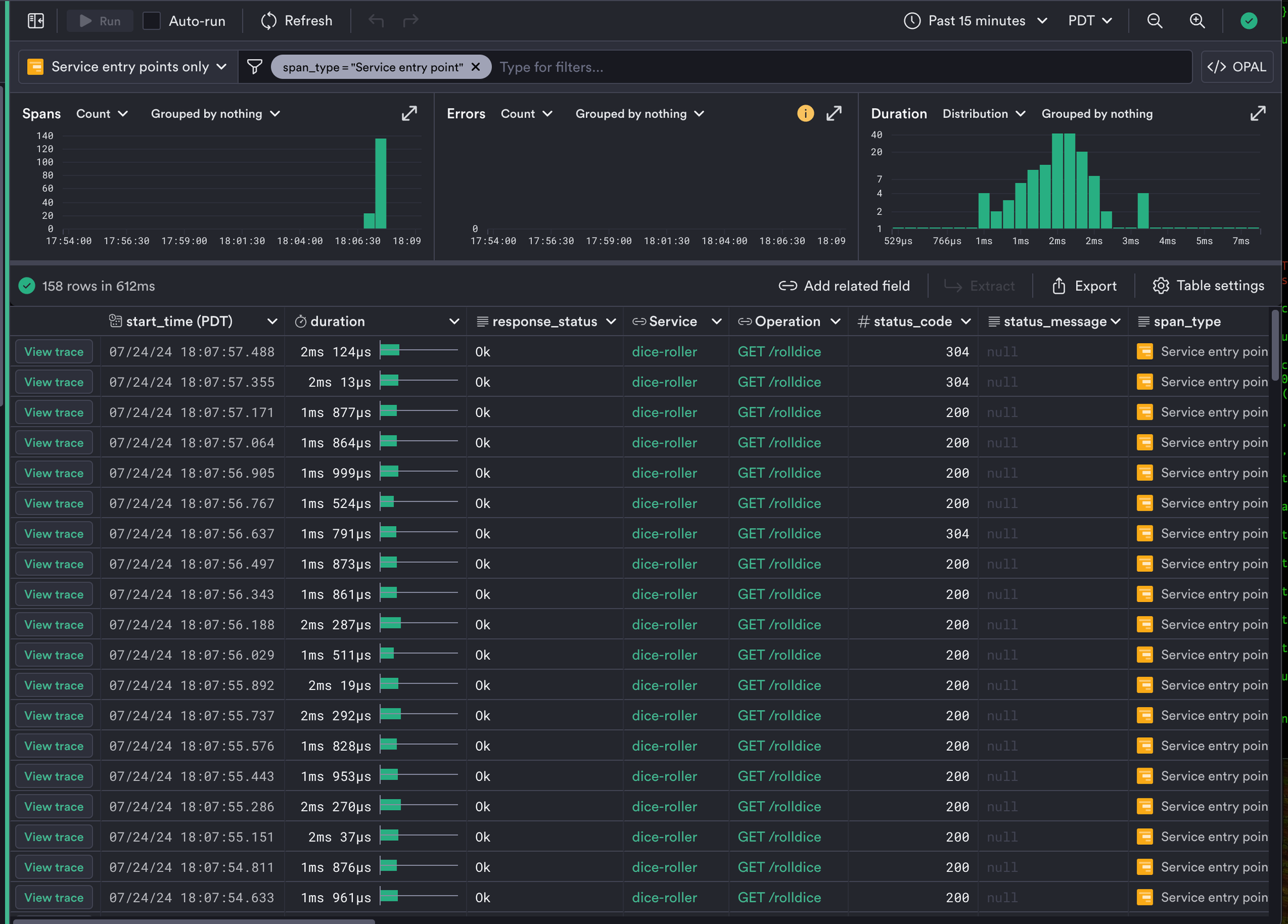Viewport: 1288px width, 924px height.
Task: Expand the Spans chart to full view
Action: click(410, 113)
